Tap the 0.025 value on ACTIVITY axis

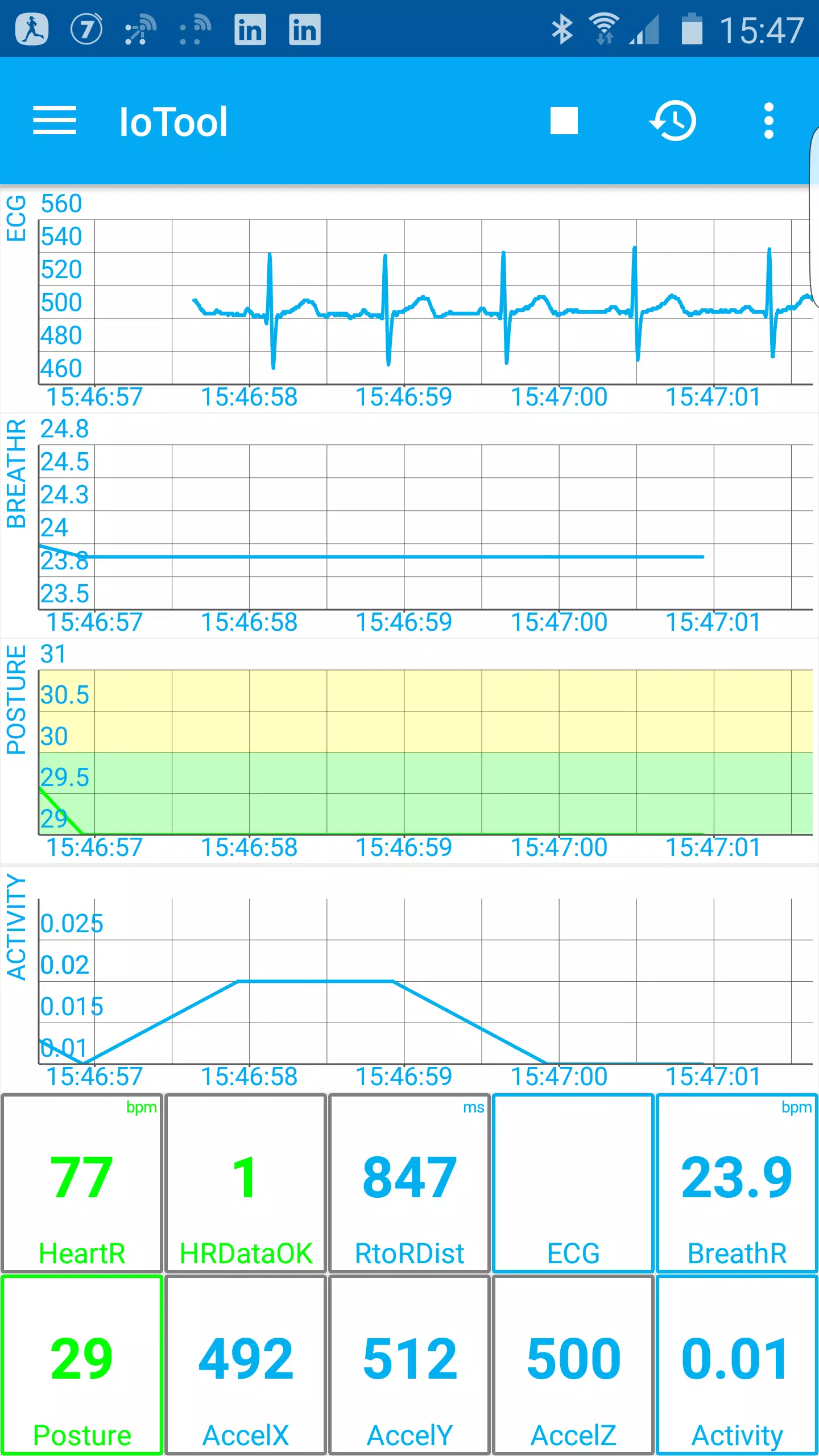(72, 924)
